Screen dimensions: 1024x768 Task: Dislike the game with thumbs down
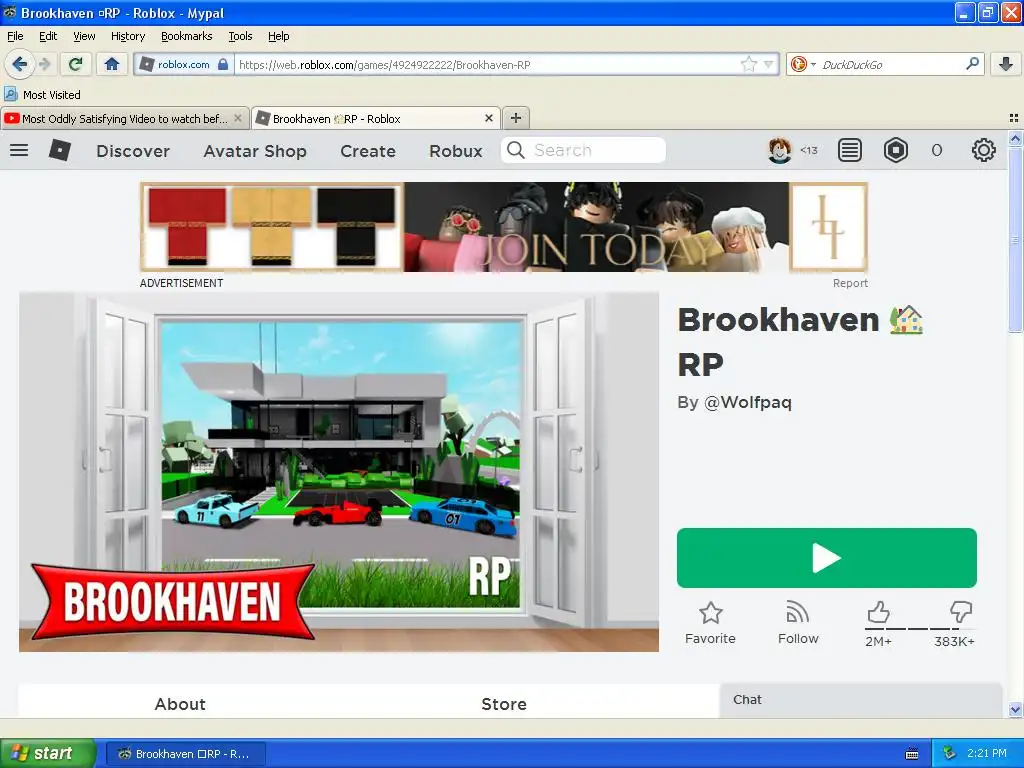(961, 612)
